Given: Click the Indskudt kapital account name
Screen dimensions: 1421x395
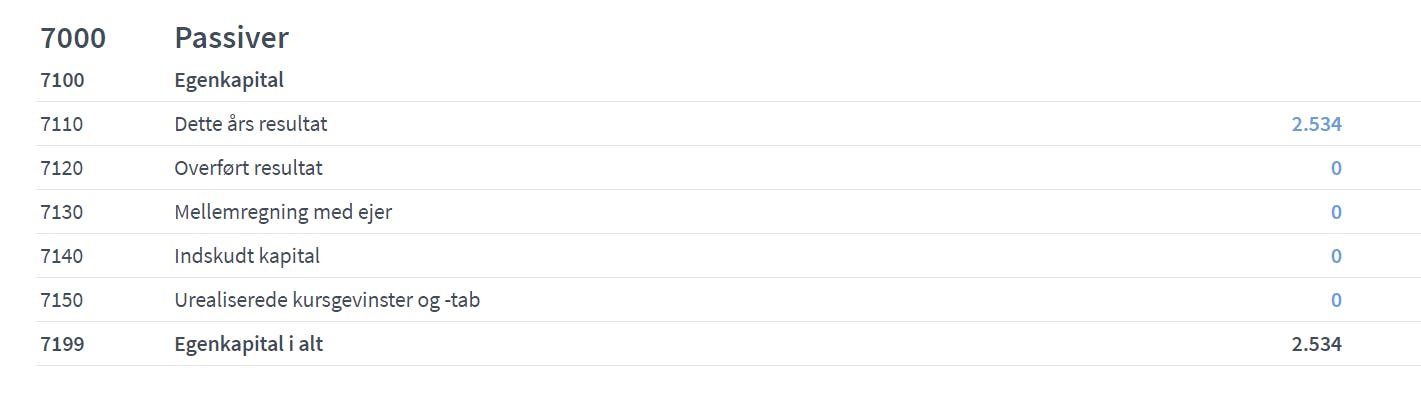Looking at the screenshot, I should tap(247, 256).
